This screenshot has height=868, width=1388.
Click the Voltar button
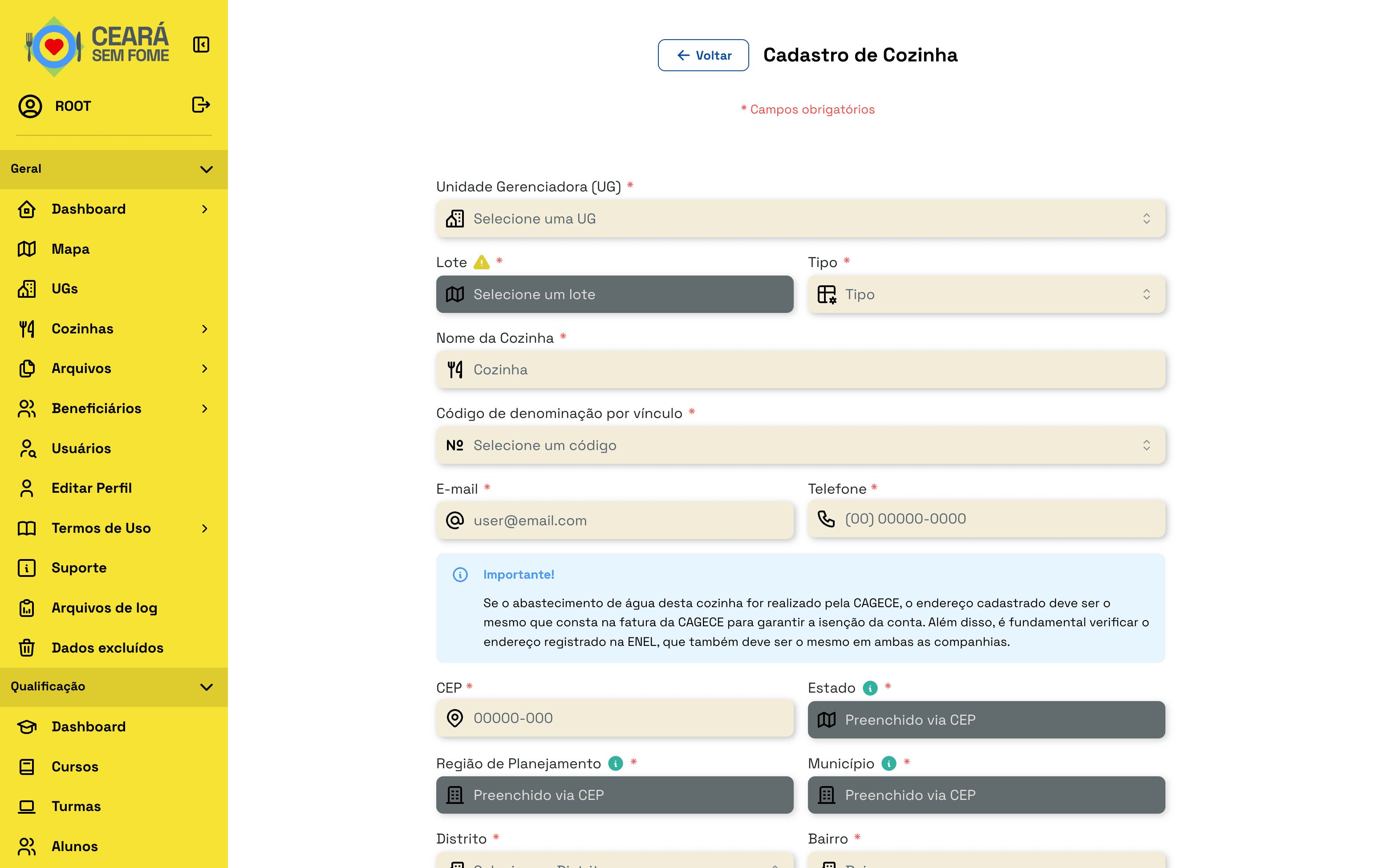703,55
